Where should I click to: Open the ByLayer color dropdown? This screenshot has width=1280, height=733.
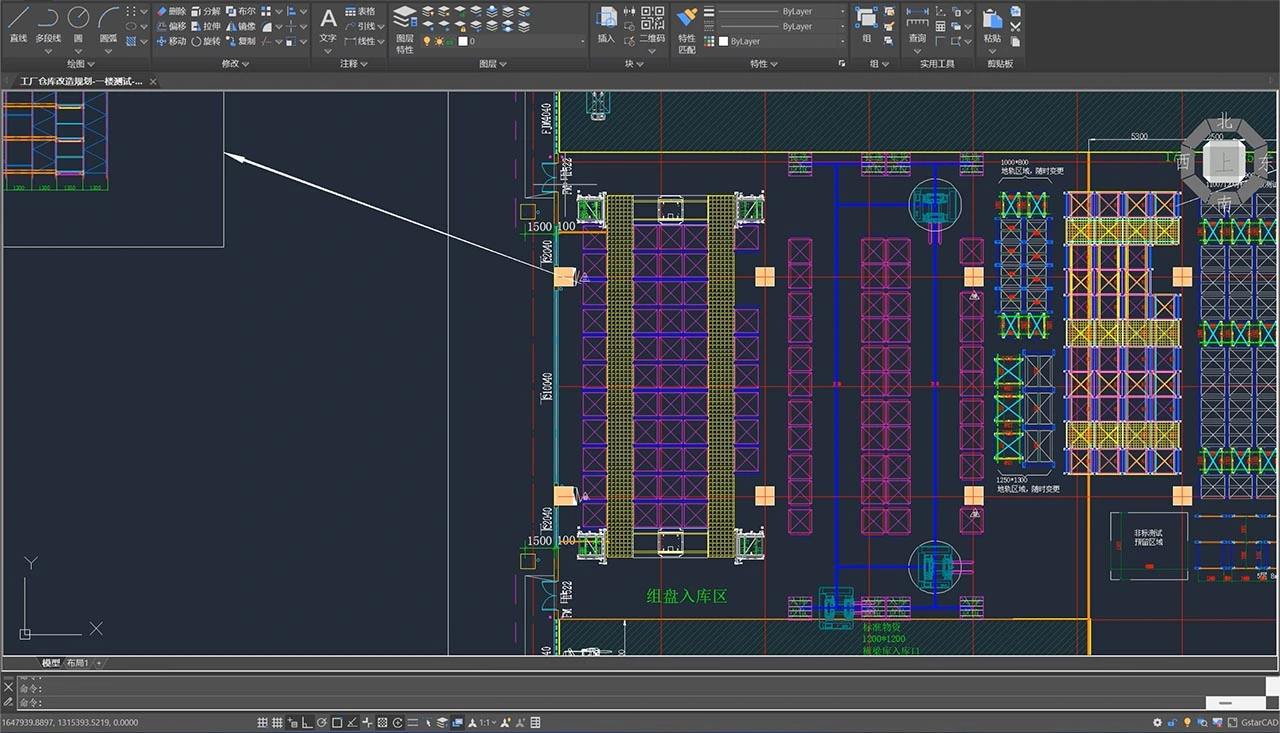[781, 41]
